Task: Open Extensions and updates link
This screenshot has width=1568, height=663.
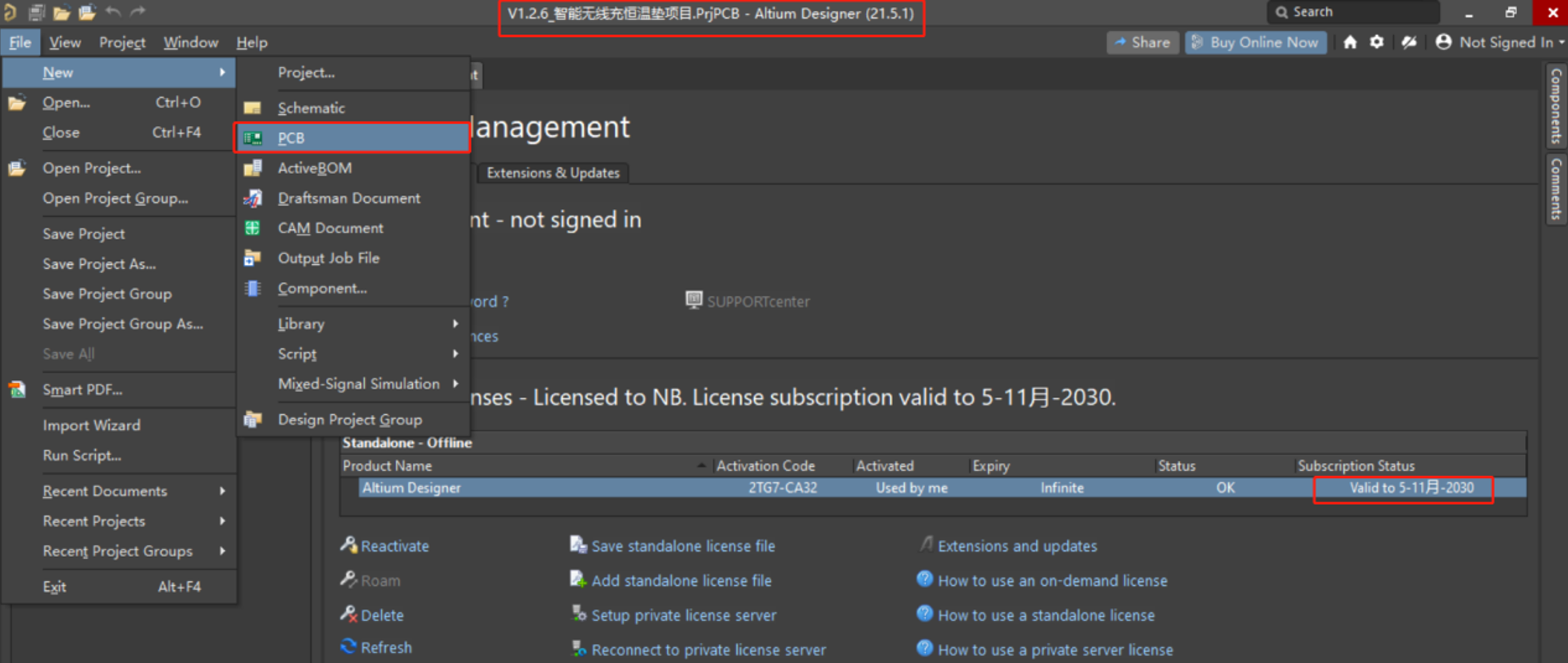Action: coord(1017,546)
